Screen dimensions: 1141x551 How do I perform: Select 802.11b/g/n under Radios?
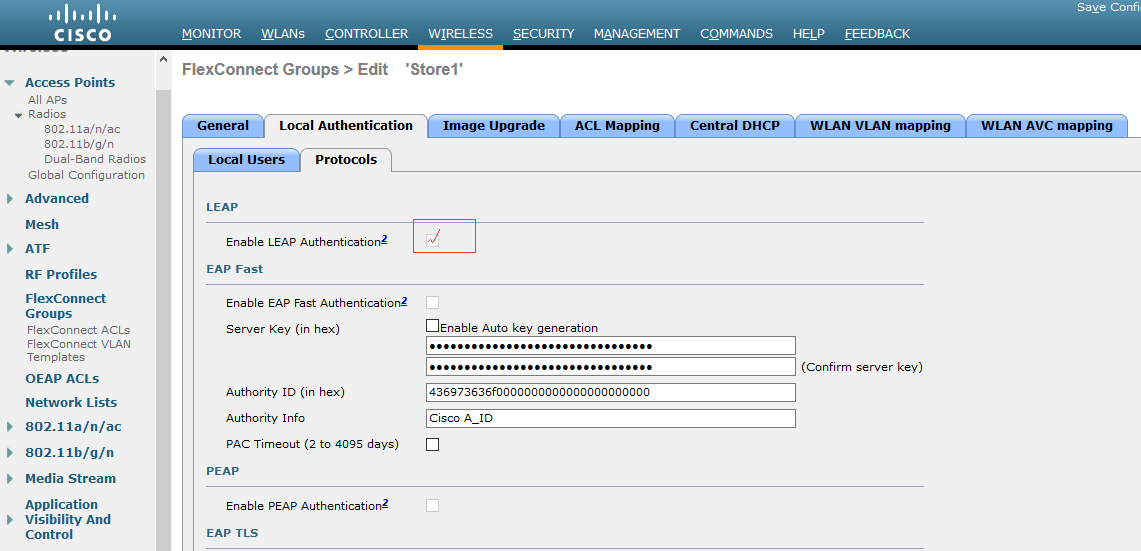(x=79, y=144)
